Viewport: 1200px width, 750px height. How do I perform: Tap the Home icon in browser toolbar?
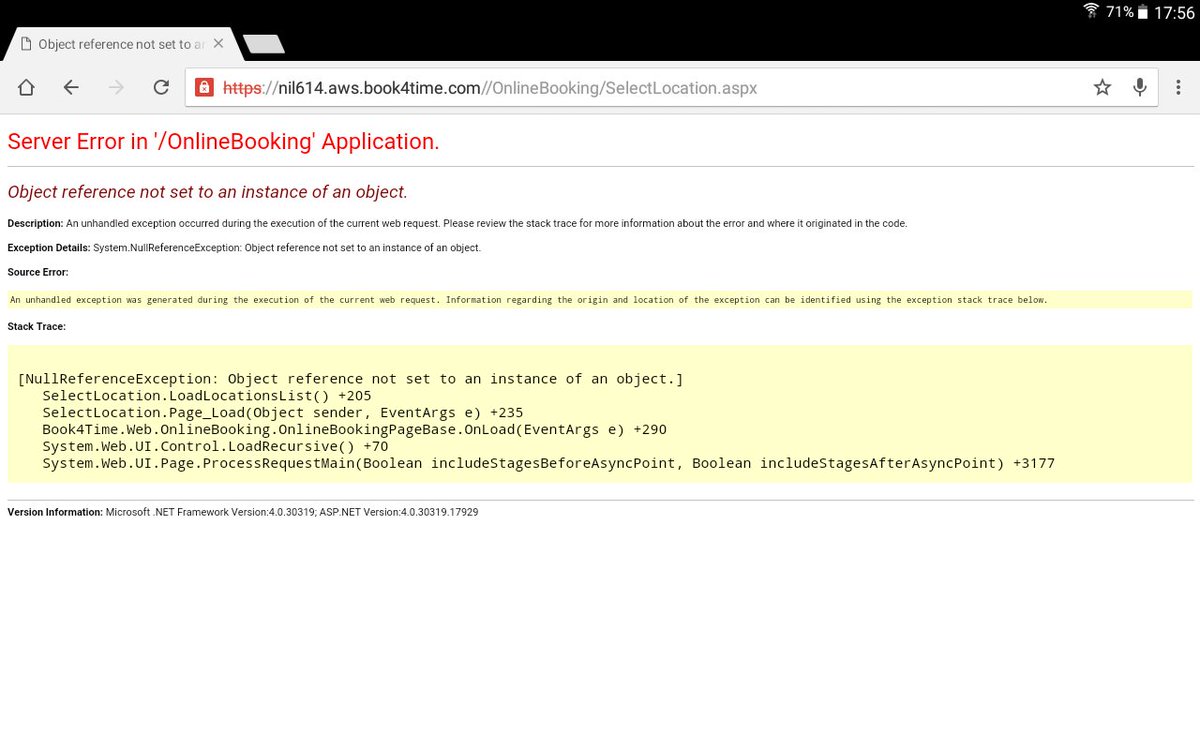pyautogui.click(x=26, y=88)
